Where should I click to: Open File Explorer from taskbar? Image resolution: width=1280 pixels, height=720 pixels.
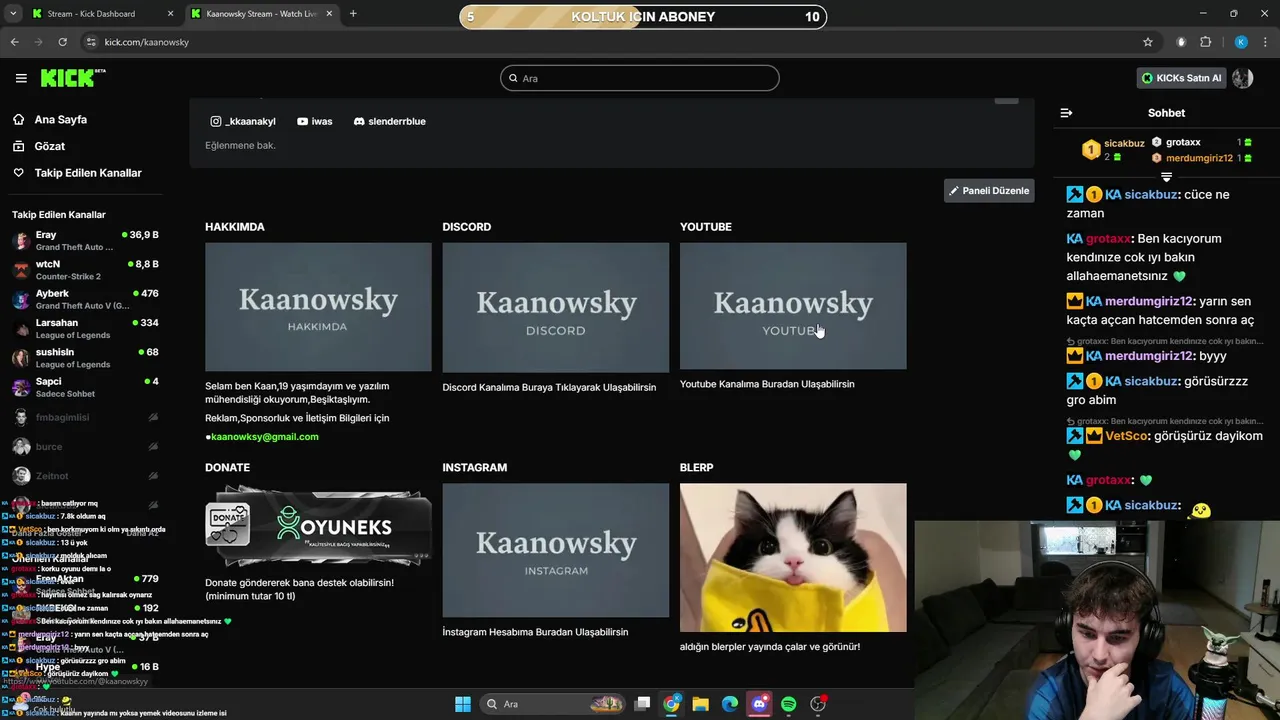click(701, 704)
